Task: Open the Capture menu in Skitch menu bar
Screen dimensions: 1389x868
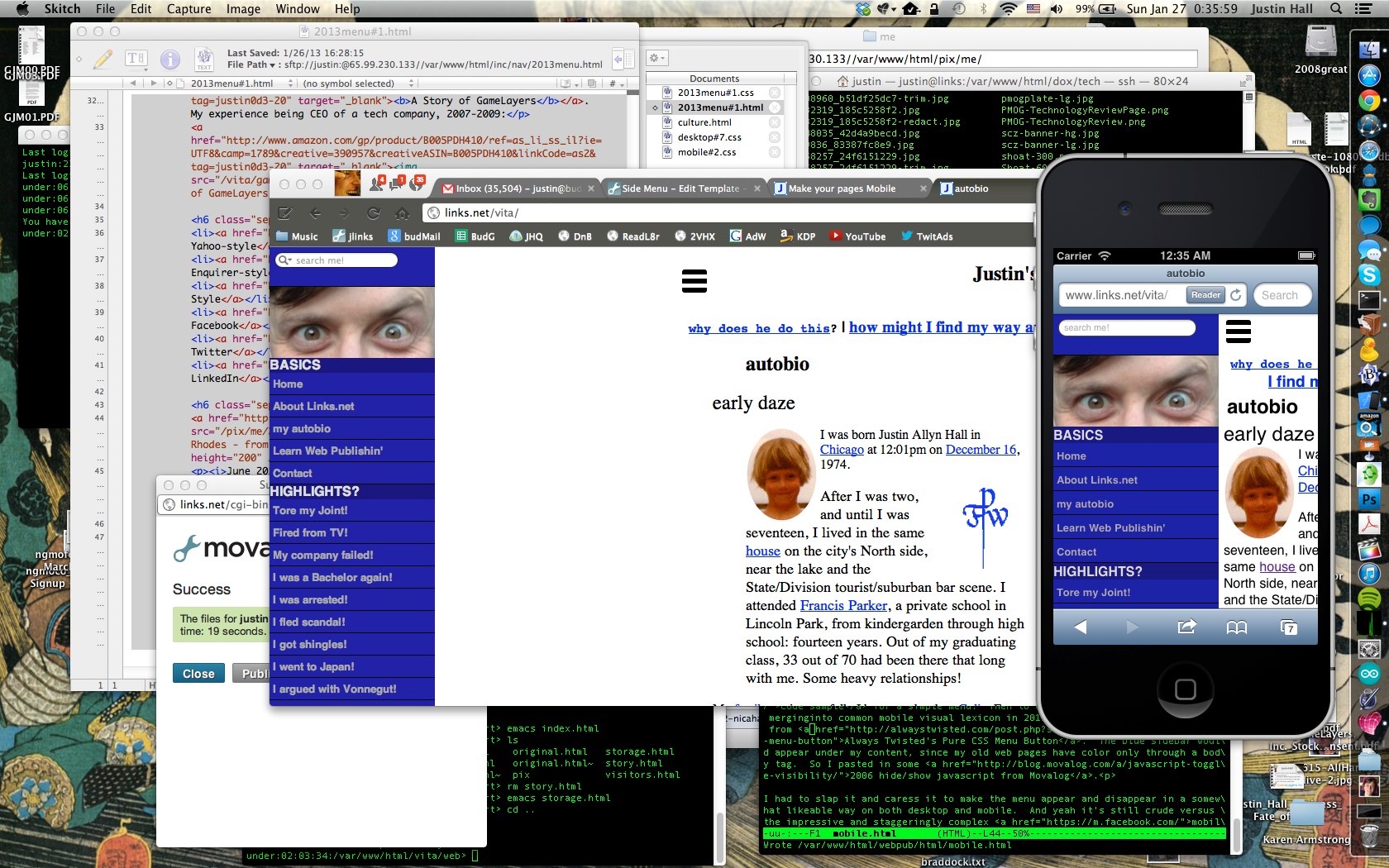Action: (x=189, y=9)
